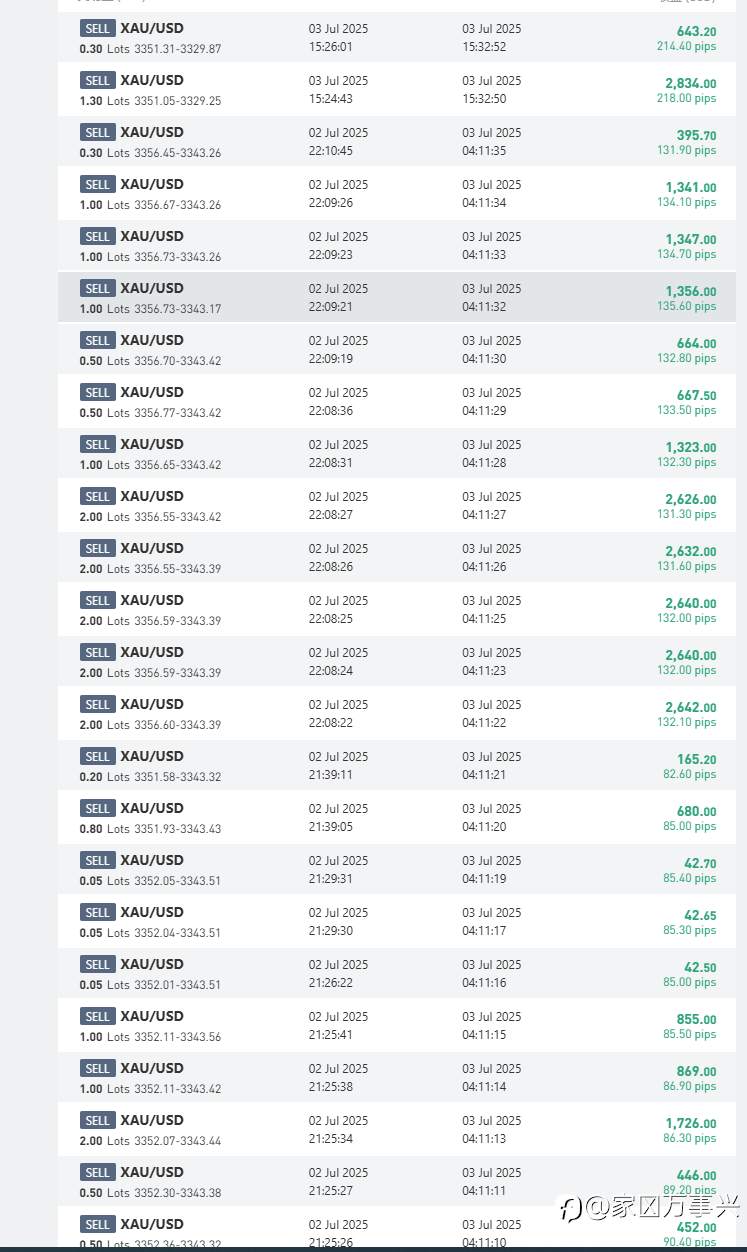Select the highlighted 3356.73-3343.17 trade row

point(397,297)
